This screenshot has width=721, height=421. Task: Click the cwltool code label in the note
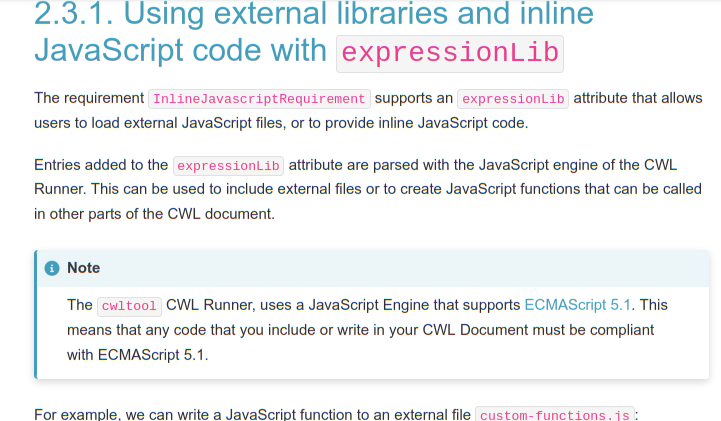point(129,306)
